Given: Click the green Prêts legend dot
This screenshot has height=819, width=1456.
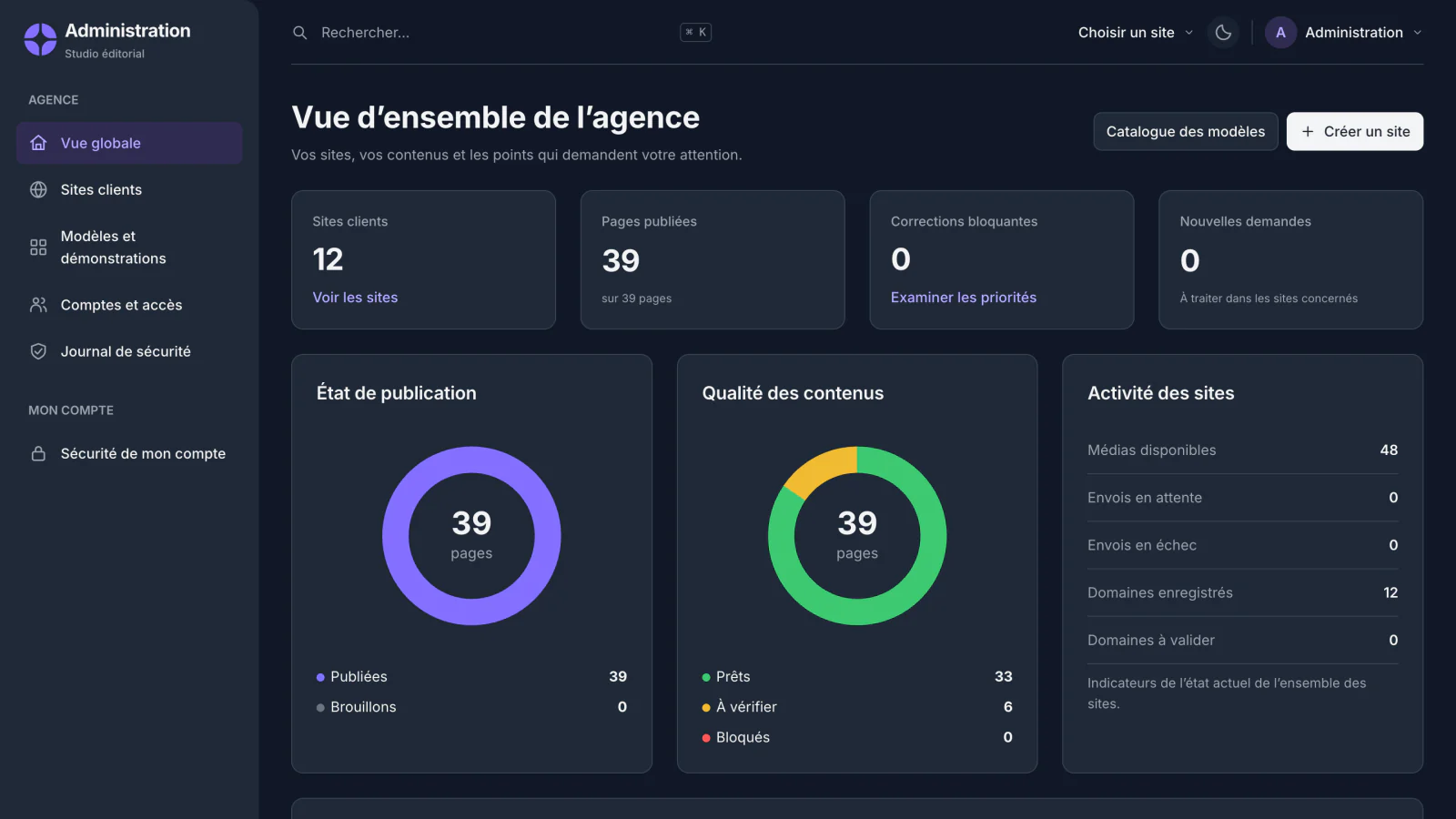Looking at the screenshot, I should pos(706,677).
